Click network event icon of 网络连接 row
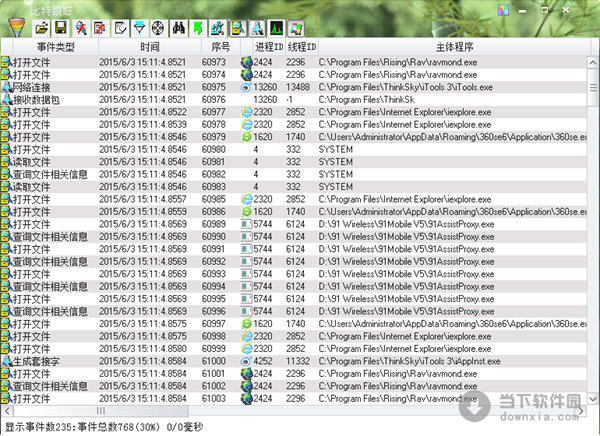The image size is (600, 436). (7, 87)
